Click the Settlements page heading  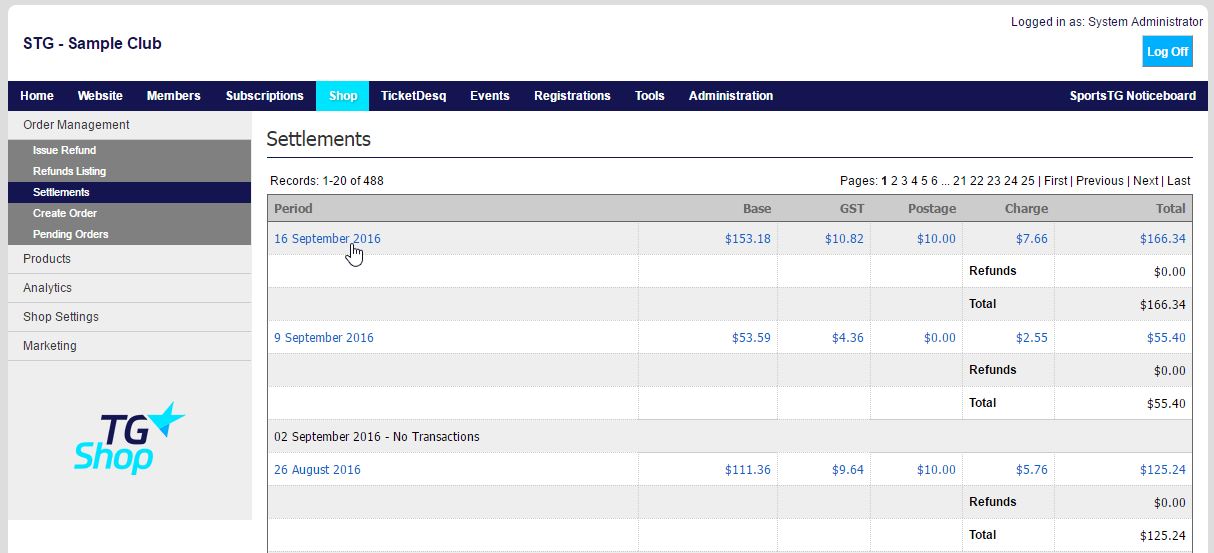(x=319, y=139)
